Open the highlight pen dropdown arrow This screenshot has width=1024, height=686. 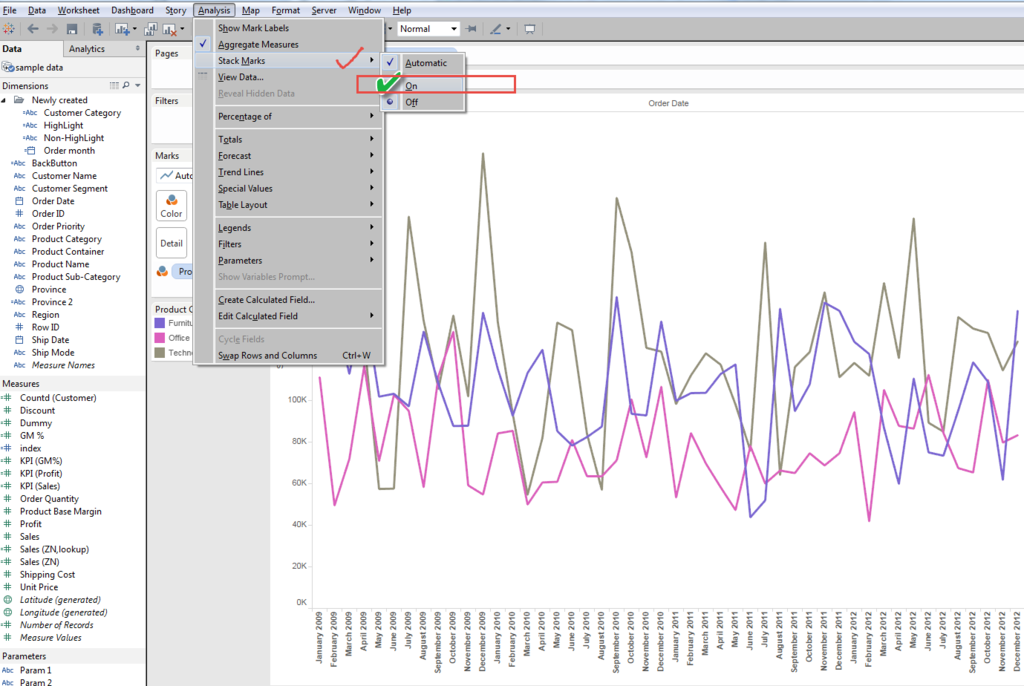coord(508,29)
